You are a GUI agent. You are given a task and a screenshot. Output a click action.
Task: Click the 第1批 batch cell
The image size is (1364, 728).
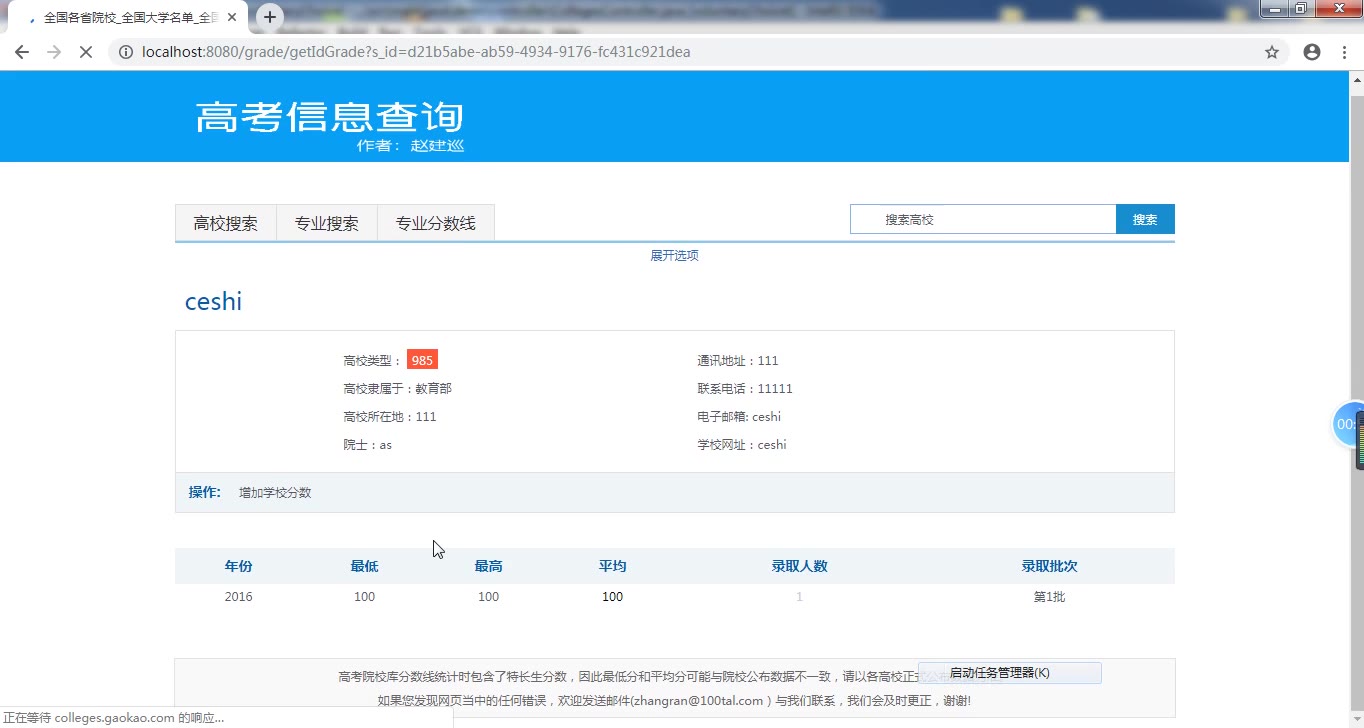point(1049,597)
